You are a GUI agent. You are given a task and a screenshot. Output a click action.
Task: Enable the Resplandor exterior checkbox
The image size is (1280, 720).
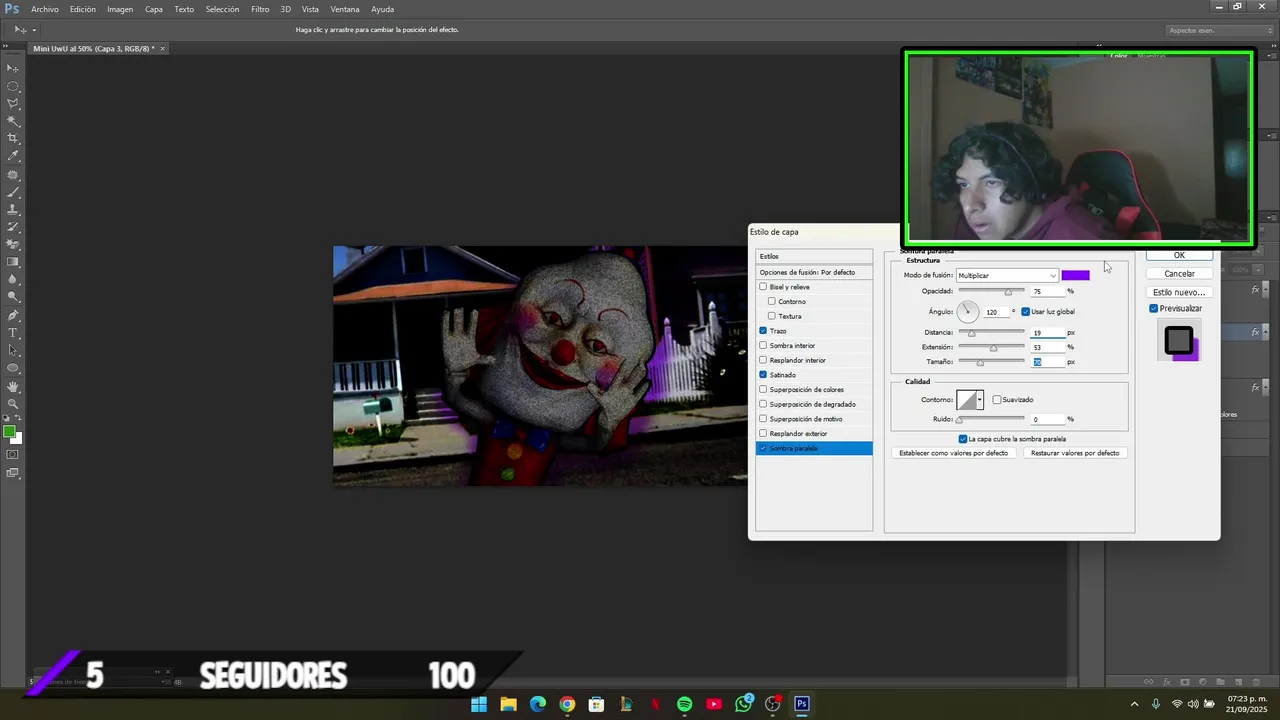[763, 433]
